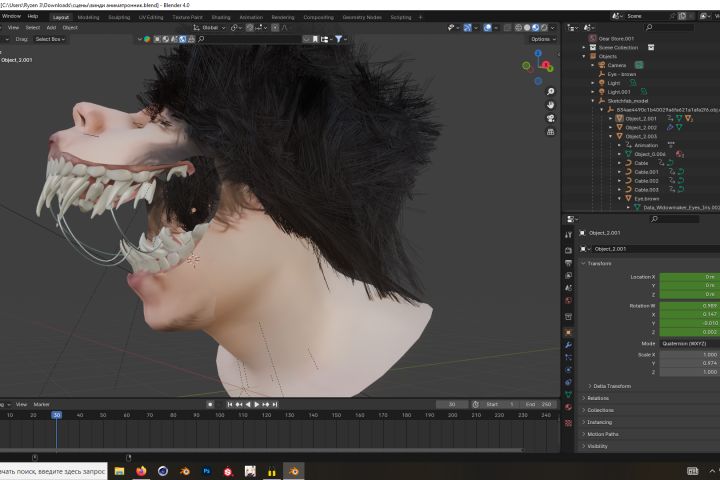
Task: Select Cable.001 in the outliner
Action: (648, 171)
